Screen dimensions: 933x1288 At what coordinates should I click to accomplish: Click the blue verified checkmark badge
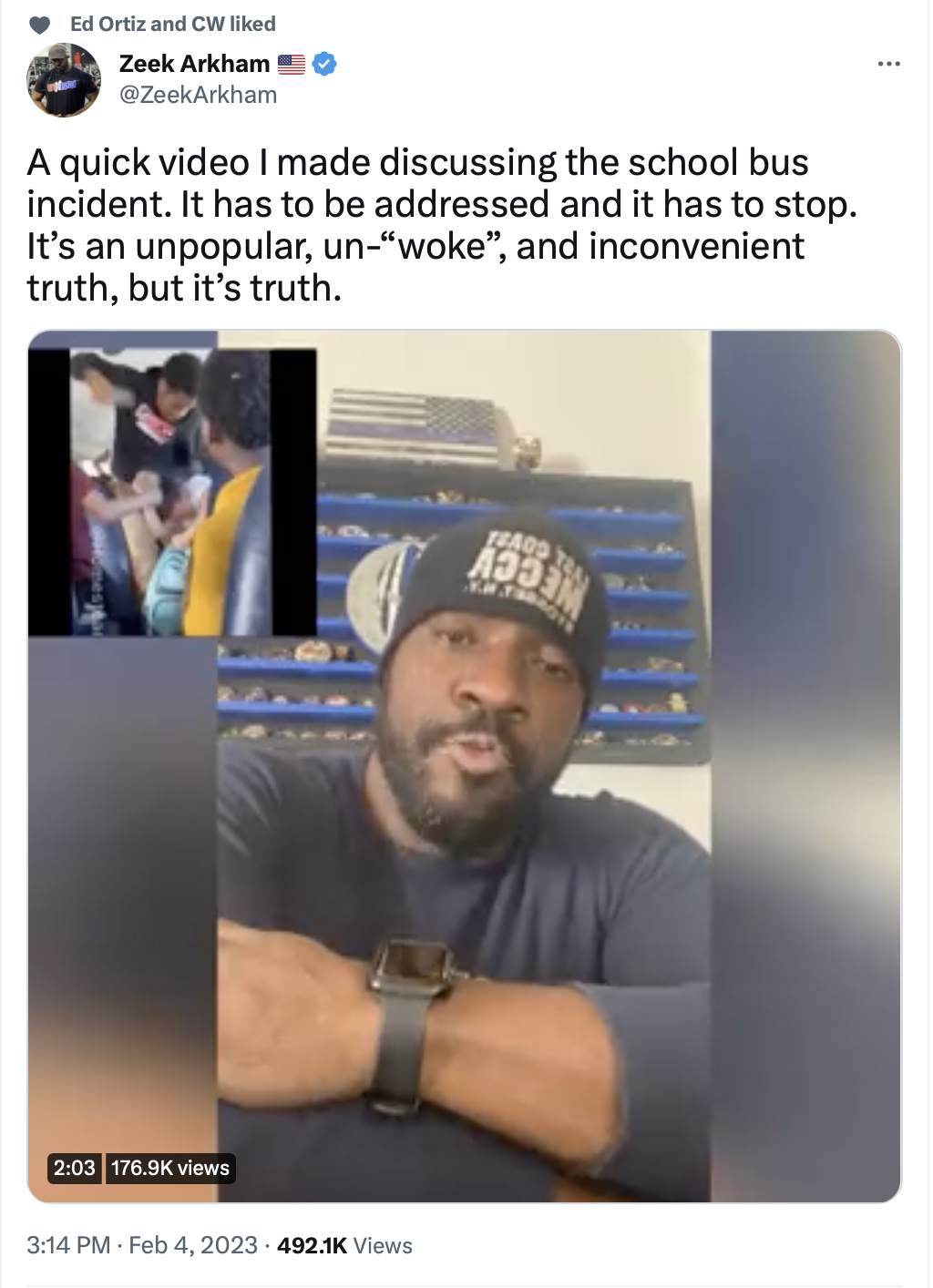point(324,64)
